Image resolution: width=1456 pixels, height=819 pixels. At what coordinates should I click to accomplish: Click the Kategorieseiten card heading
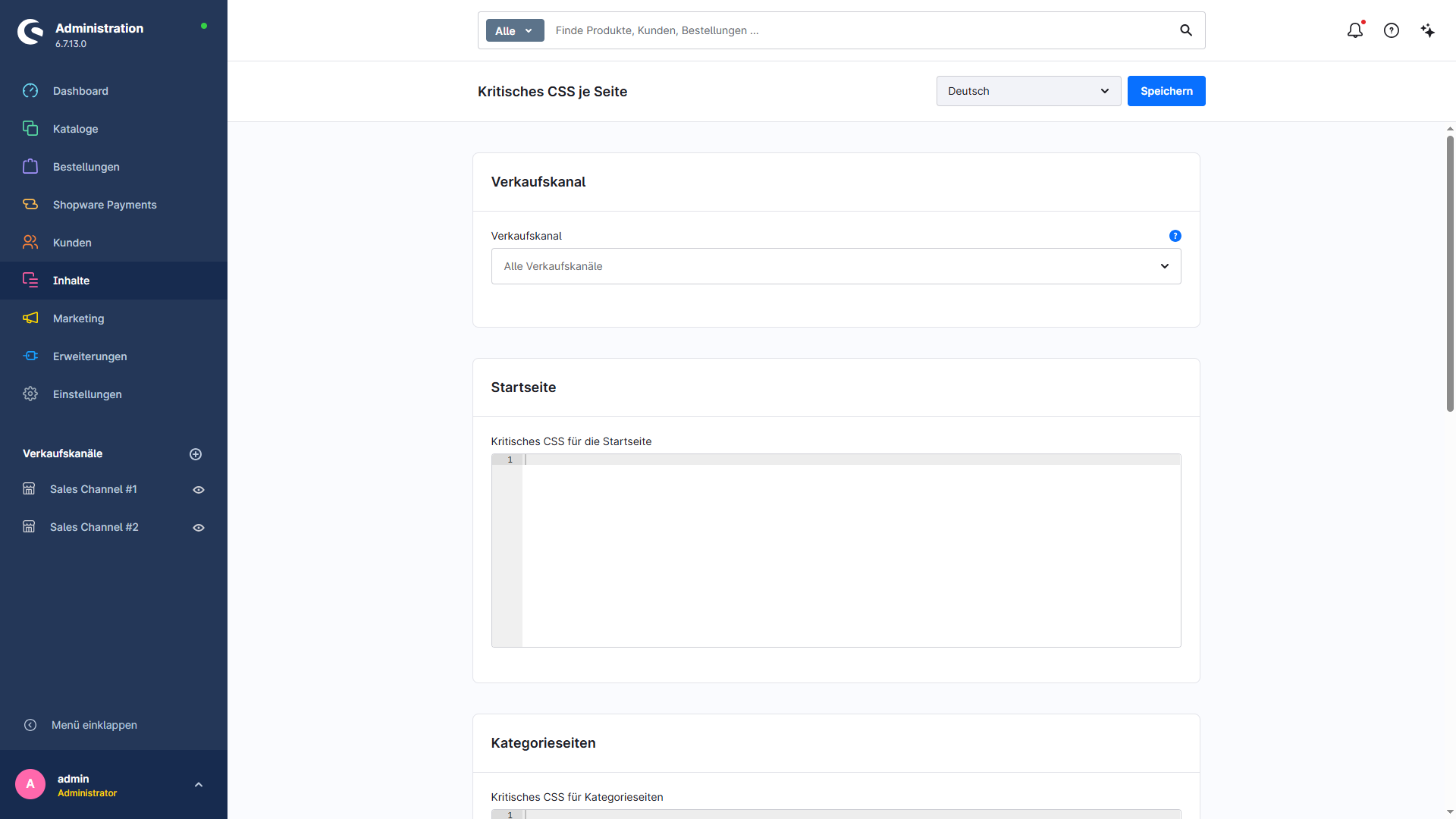pos(543,743)
